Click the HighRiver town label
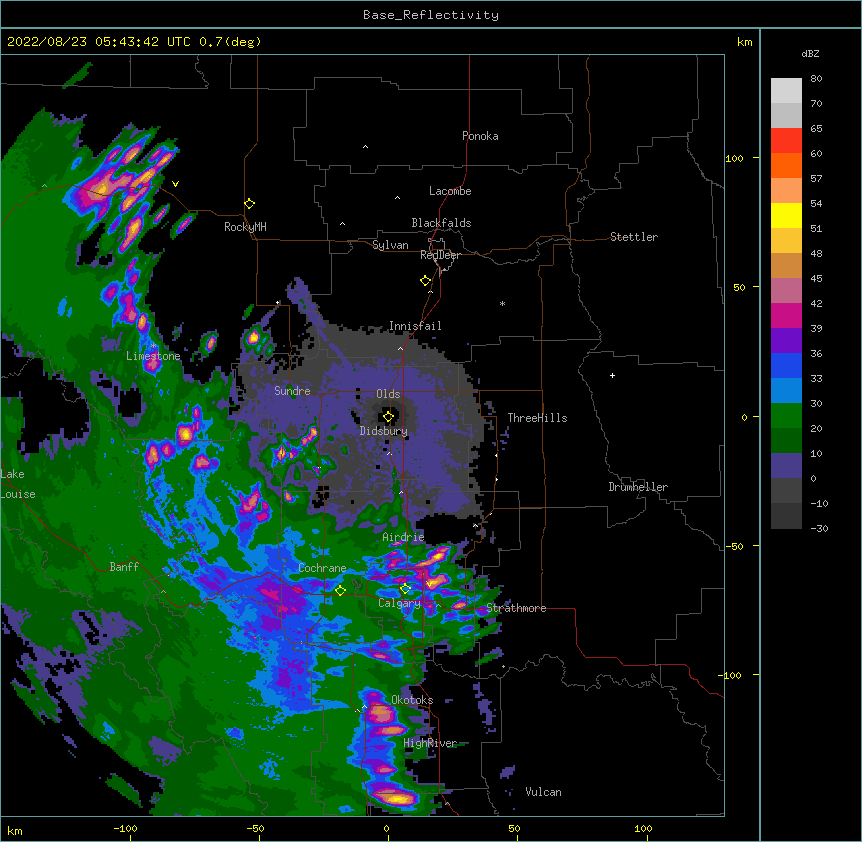The height and width of the screenshot is (842, 862). click(x=430, y=743)
